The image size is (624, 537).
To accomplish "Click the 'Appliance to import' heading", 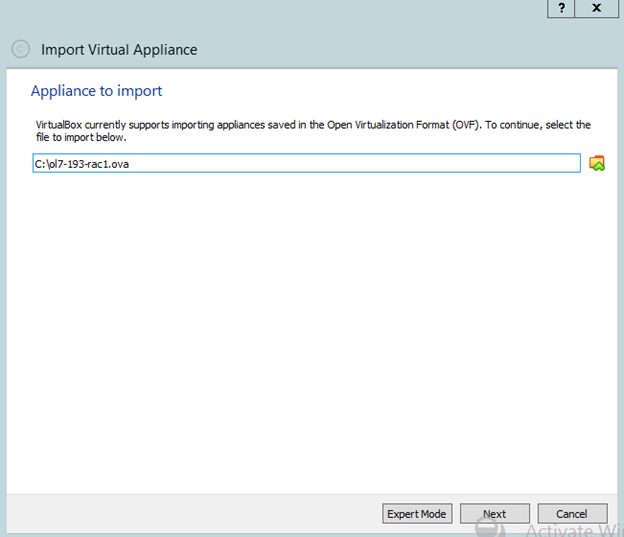I will (97, 91).
